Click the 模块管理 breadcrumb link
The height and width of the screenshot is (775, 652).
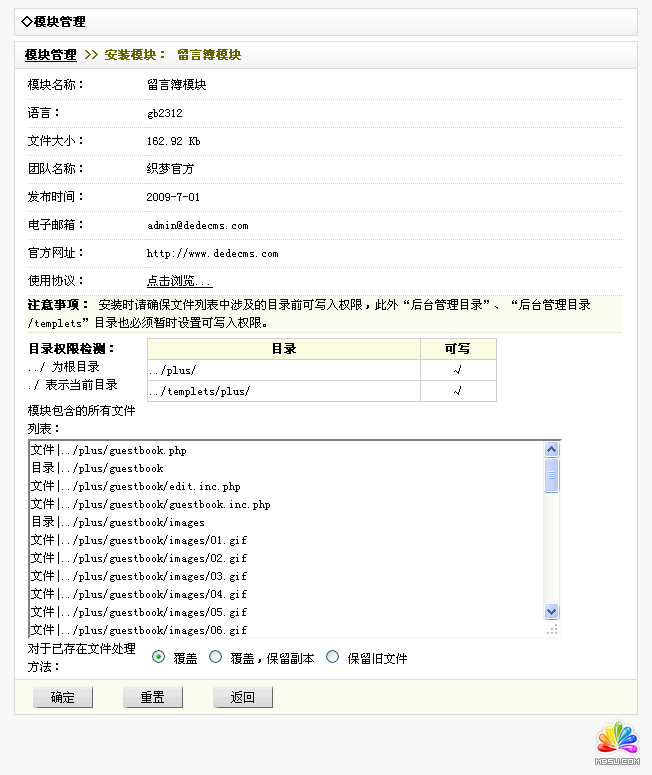pyautogui.click(x=50, y=55)
